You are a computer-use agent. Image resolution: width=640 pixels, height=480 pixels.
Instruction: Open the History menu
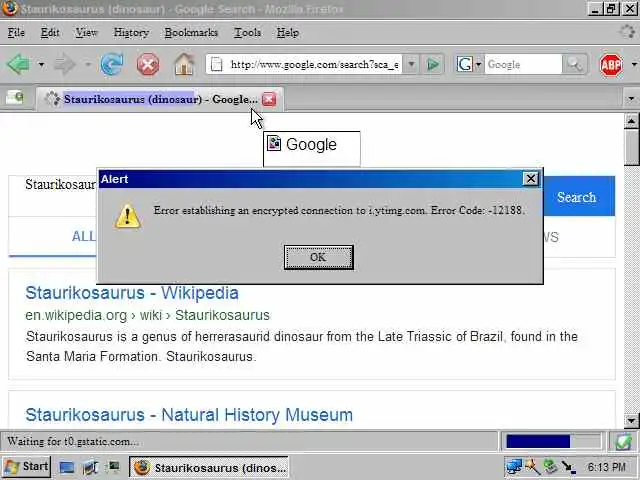point(131,32)
